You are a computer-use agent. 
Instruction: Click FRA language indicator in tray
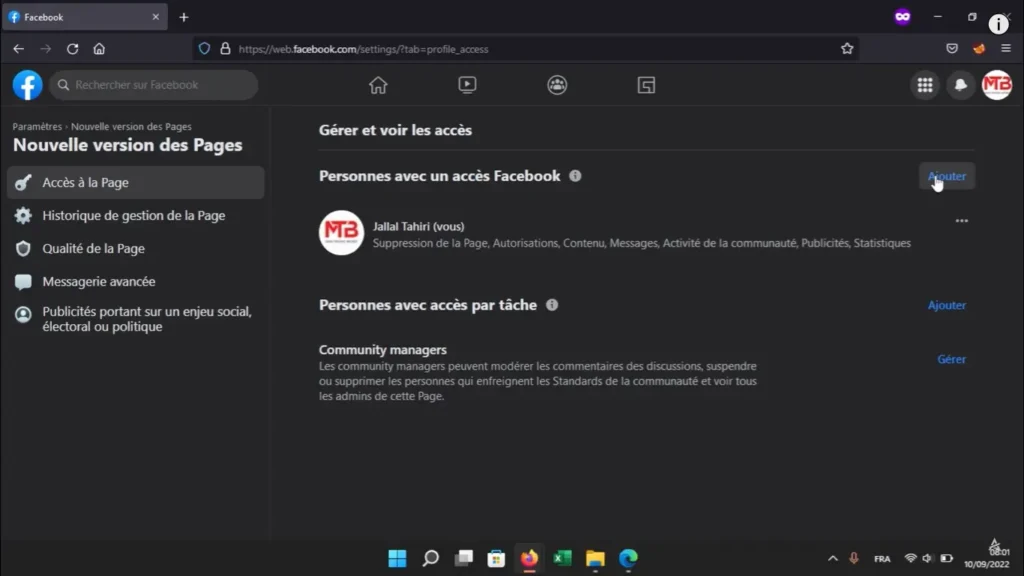coord(882,559)
